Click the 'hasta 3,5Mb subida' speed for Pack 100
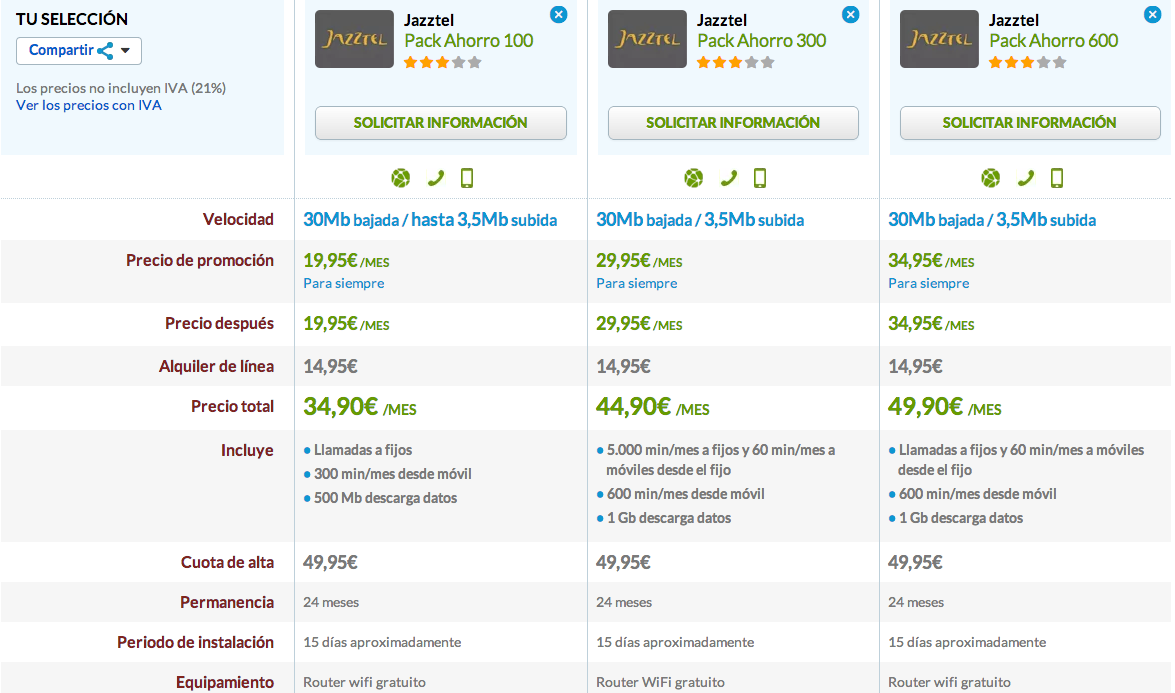The image size is (1175, 693). (484, 220)
